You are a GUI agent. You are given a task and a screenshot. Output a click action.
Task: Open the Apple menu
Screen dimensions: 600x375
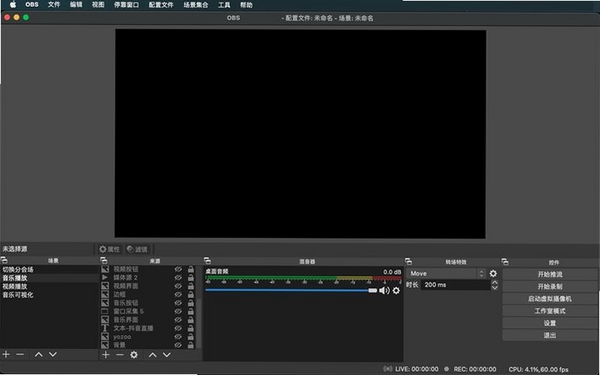(x=13, y=5)
